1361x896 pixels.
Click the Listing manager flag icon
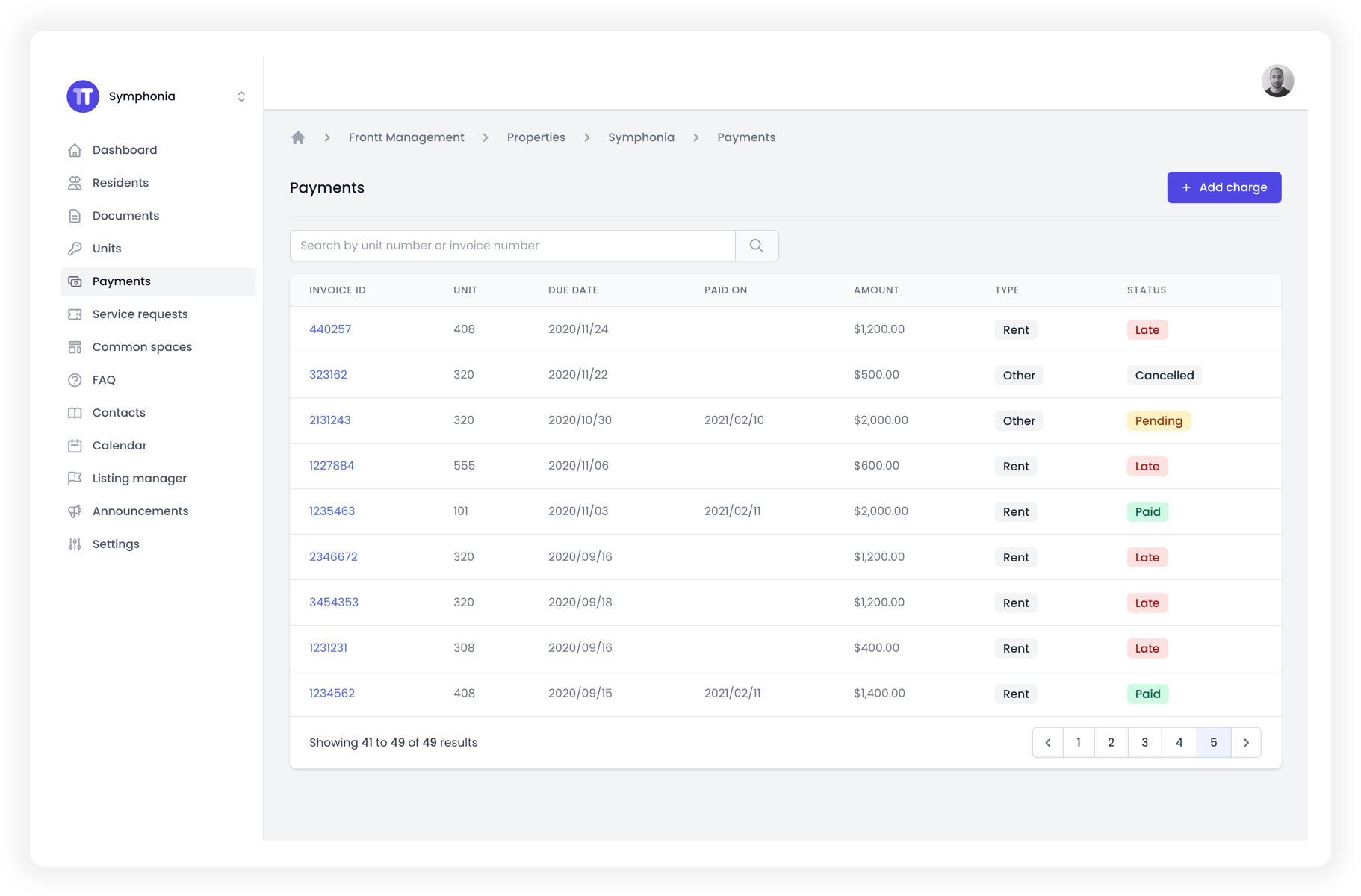tap(75, 479)
